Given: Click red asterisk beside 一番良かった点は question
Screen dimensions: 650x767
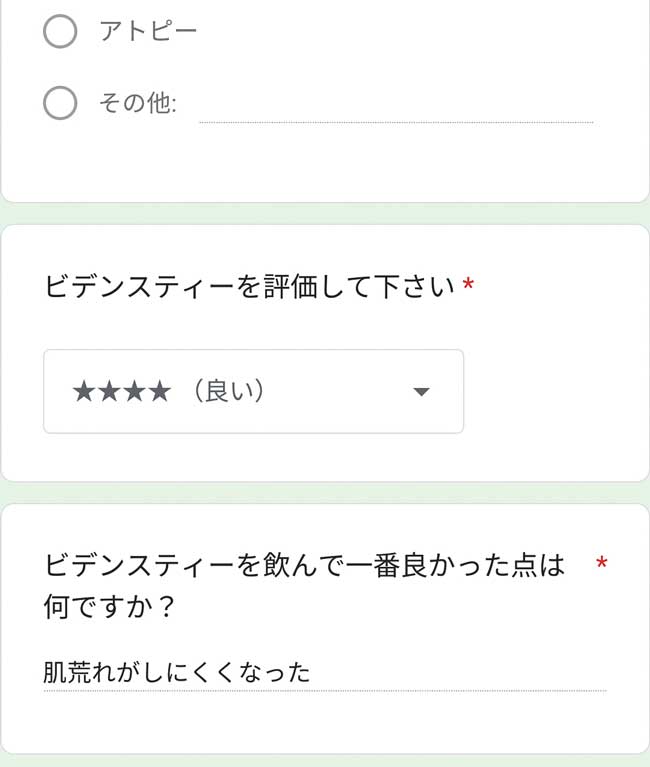Looking at the screenshot, I should 602,563.
